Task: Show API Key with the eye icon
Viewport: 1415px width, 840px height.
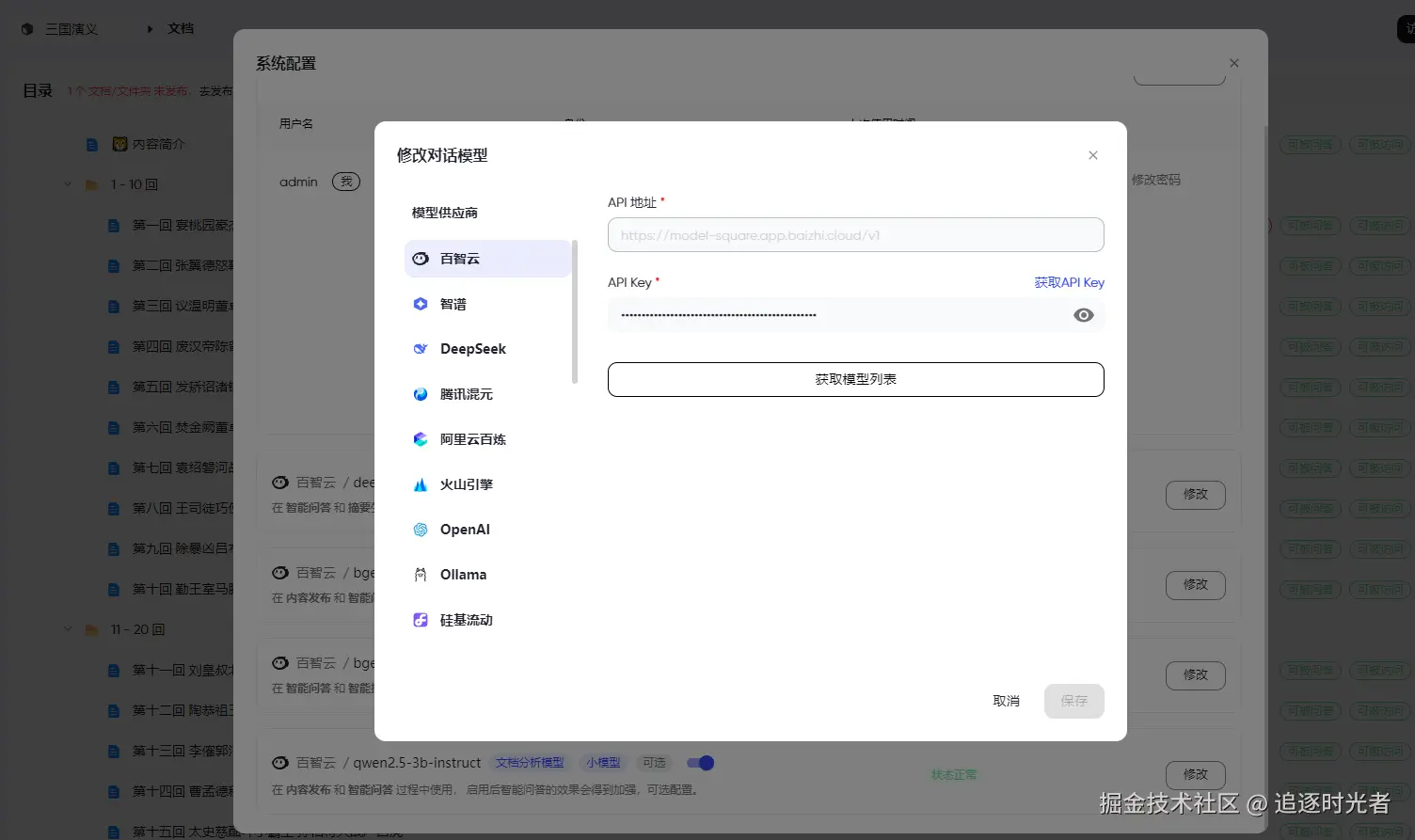Action: click(1084, 315)
